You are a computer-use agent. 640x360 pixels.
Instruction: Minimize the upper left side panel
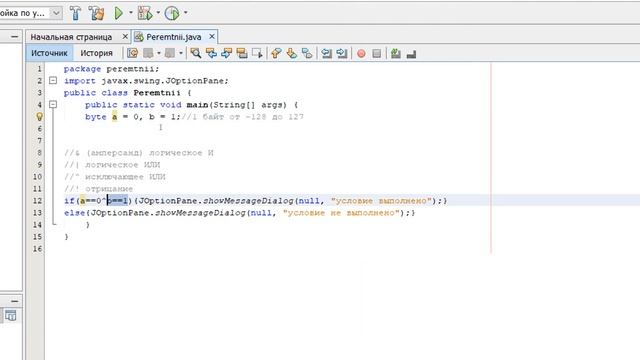(15, 37)
